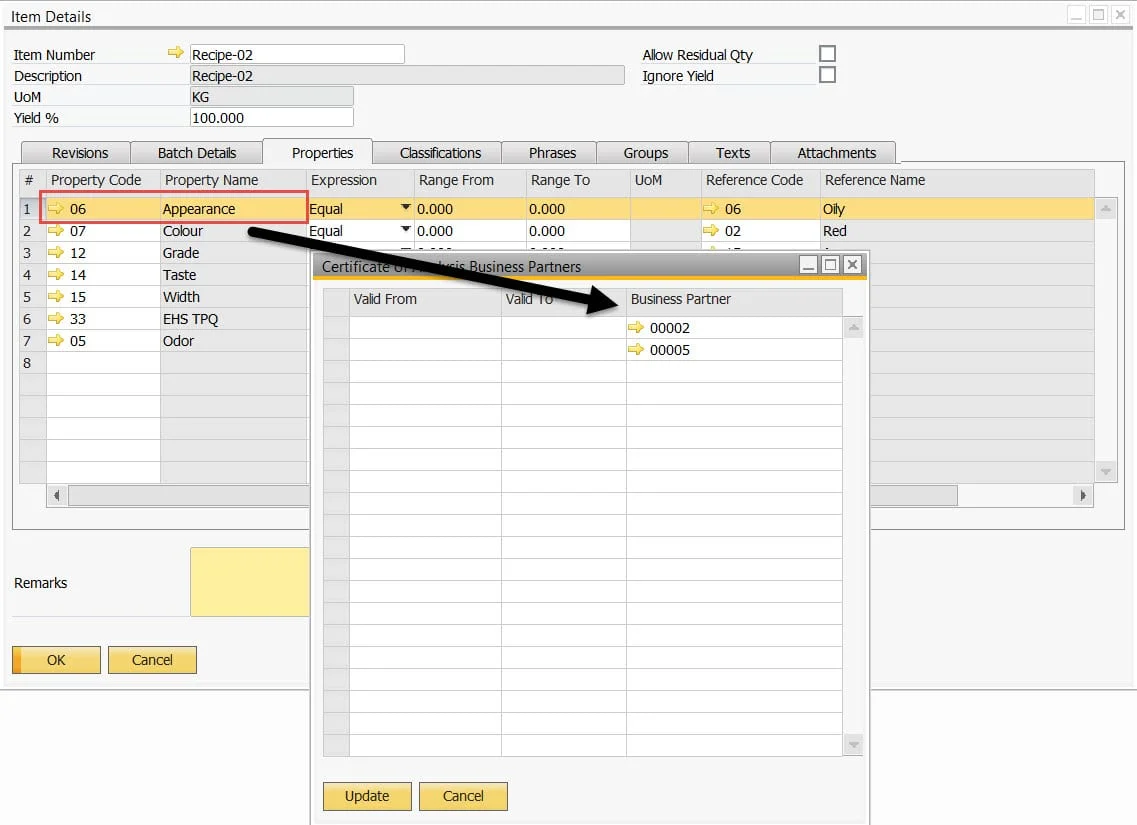
Task: Open Expression dropdown for Colour row
Action: click(x=405, y=229)
